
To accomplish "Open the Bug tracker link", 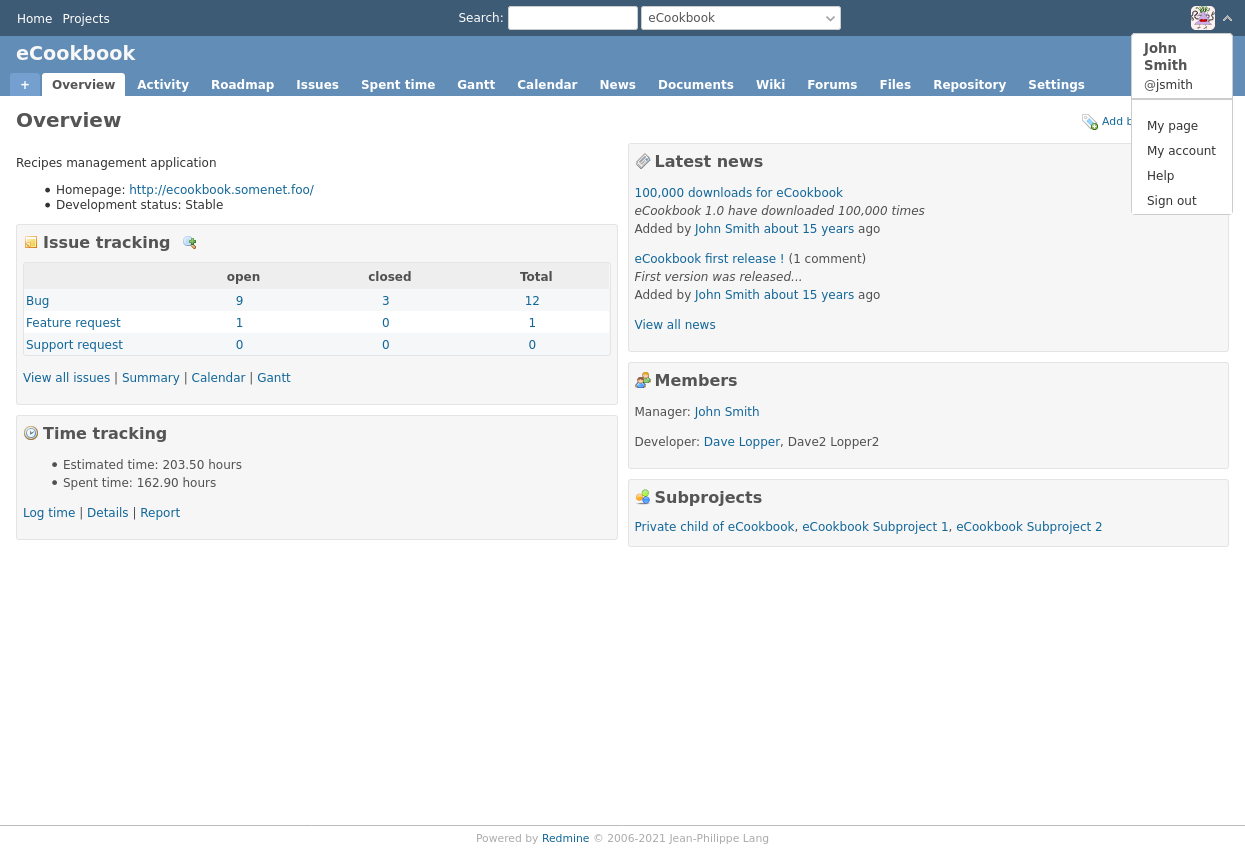I will pyautogui.click(x=37, y=301).
